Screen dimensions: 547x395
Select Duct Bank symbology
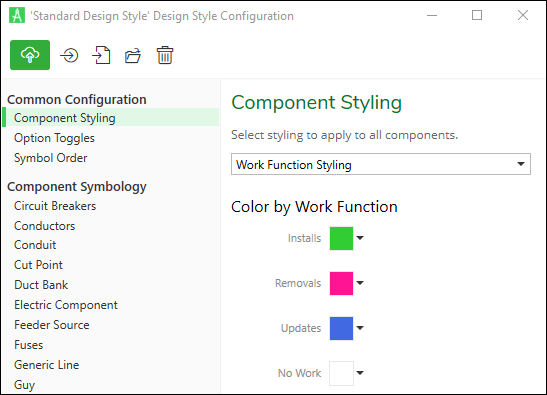pyautogui.click(x=41, y=285)
